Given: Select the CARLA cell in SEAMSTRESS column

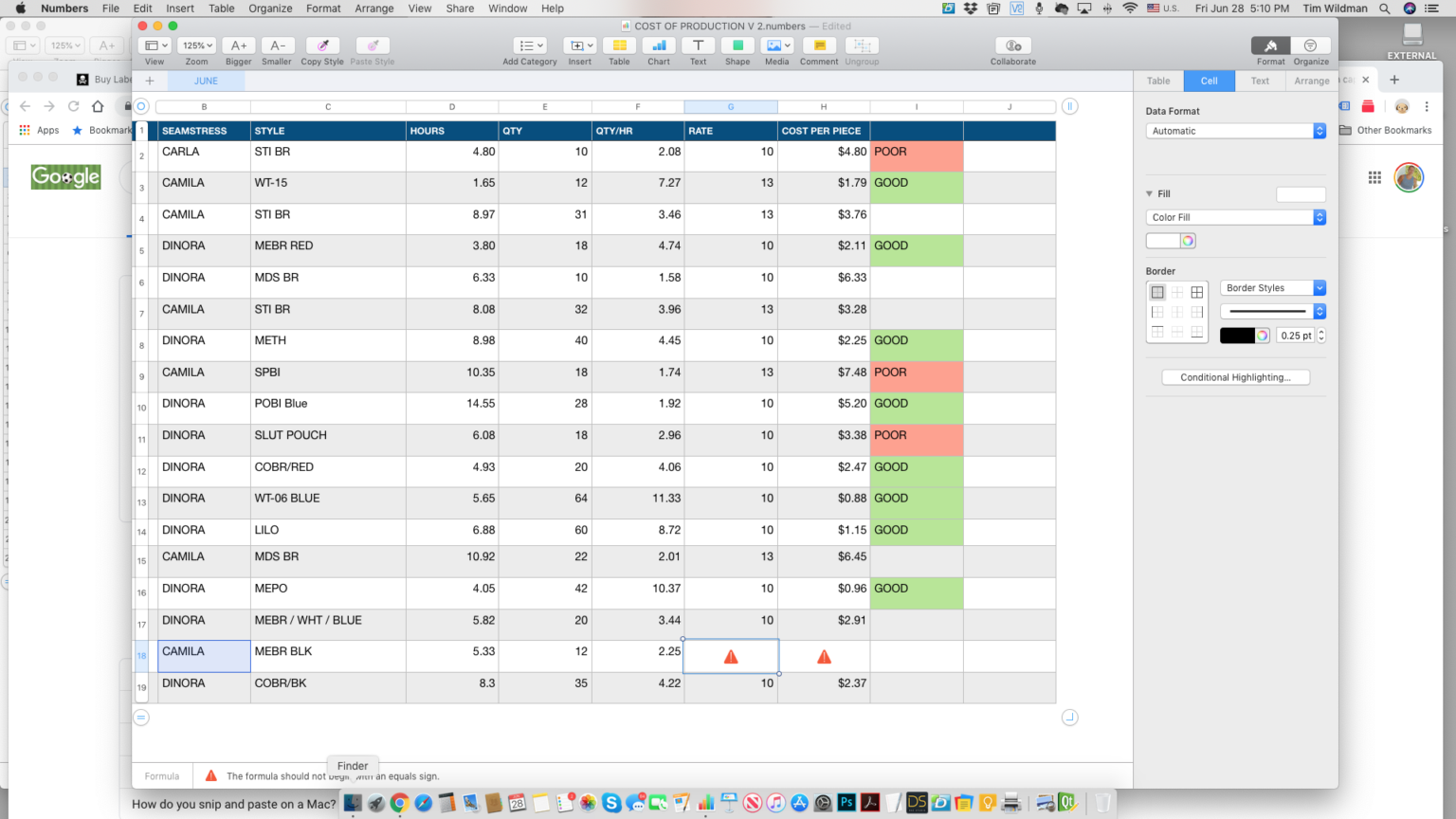Looking at the screenshot, I should pyautogui.click(x=204, y=153).
